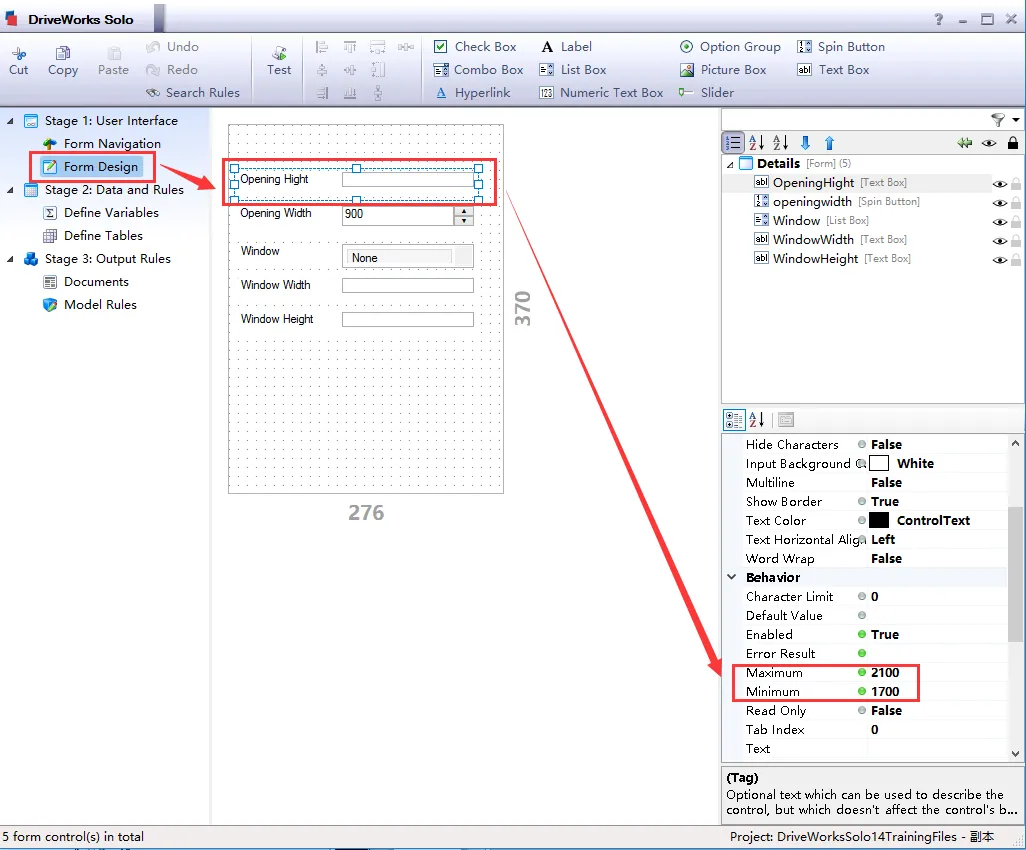Add a Picture Box control
Viewport: 1026px width, 850px height.
pyautogui.click(x=722, y=70)
